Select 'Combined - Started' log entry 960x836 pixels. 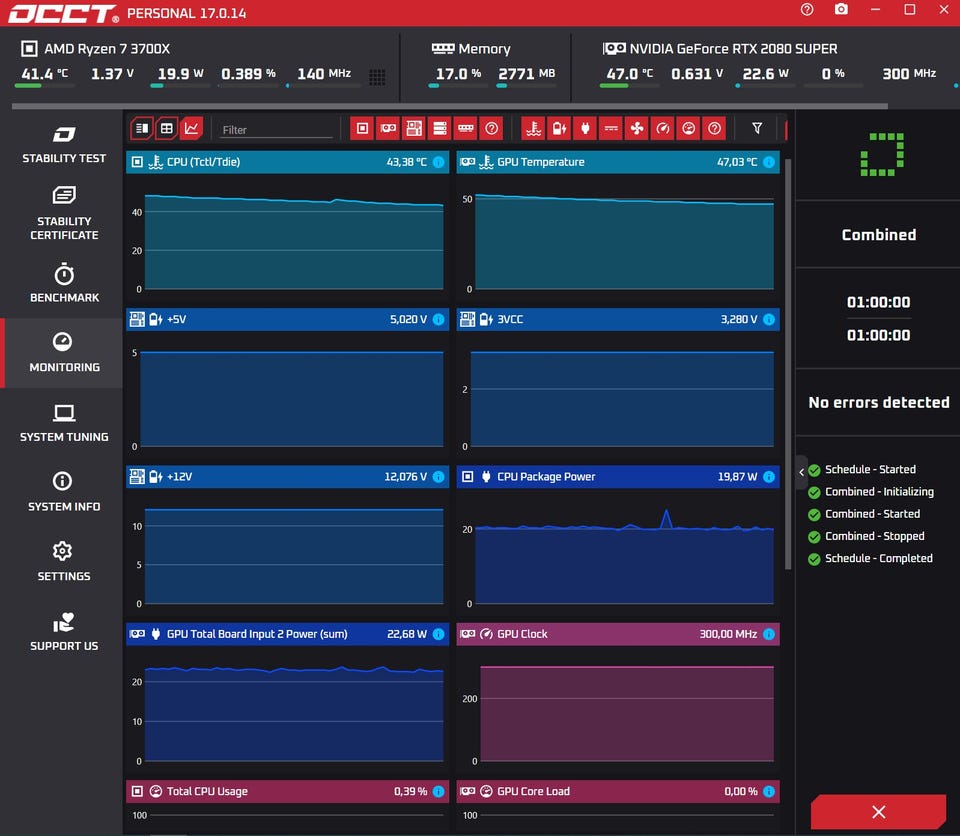[864, 514]
